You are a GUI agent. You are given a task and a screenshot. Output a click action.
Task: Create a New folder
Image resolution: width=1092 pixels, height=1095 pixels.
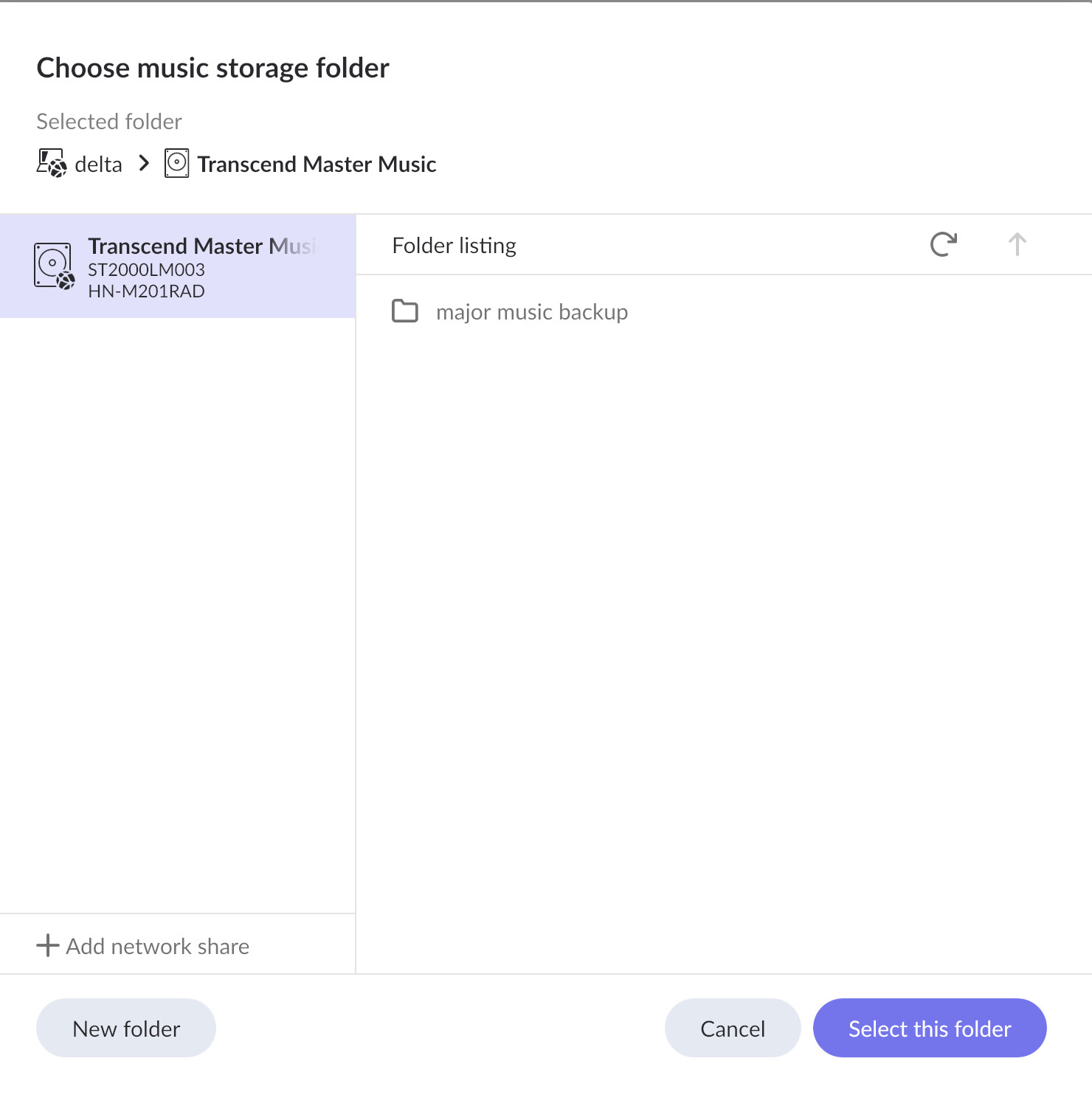point(126,1028)
